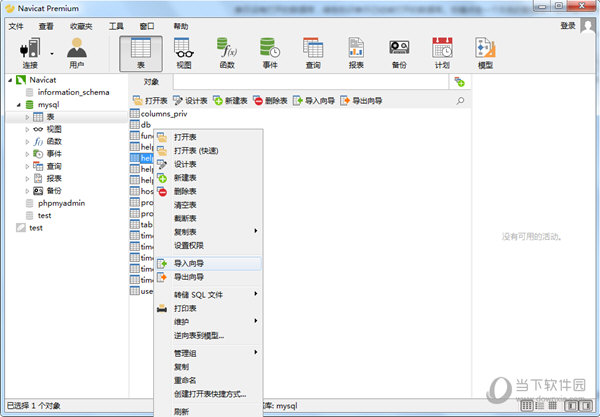
Task: Open the 工具 menu
Action: [x=116, y=26]
